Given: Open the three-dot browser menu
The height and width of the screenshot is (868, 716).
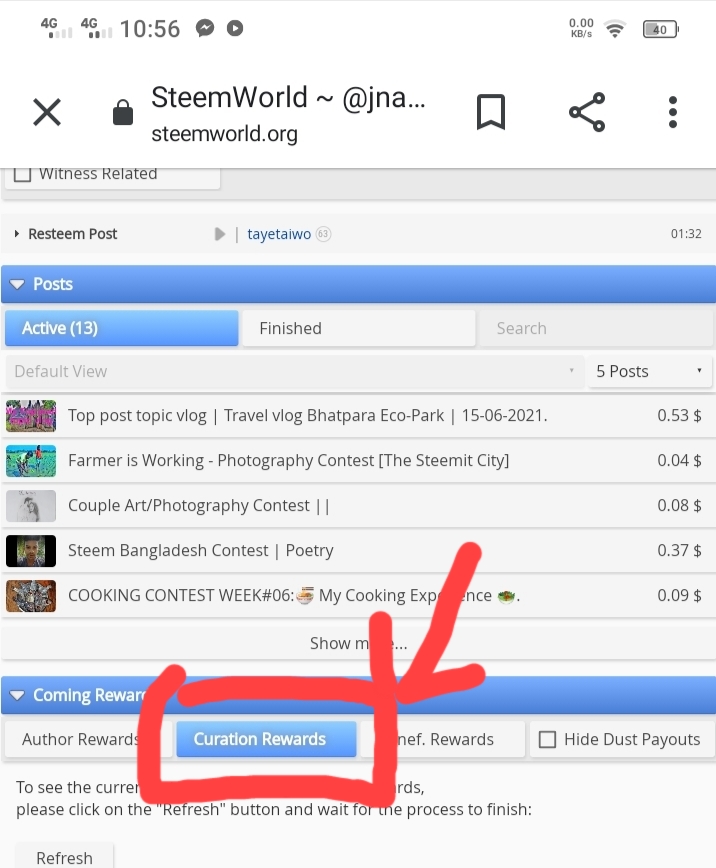Looking at the screenshot, I should tap(673, 112).
